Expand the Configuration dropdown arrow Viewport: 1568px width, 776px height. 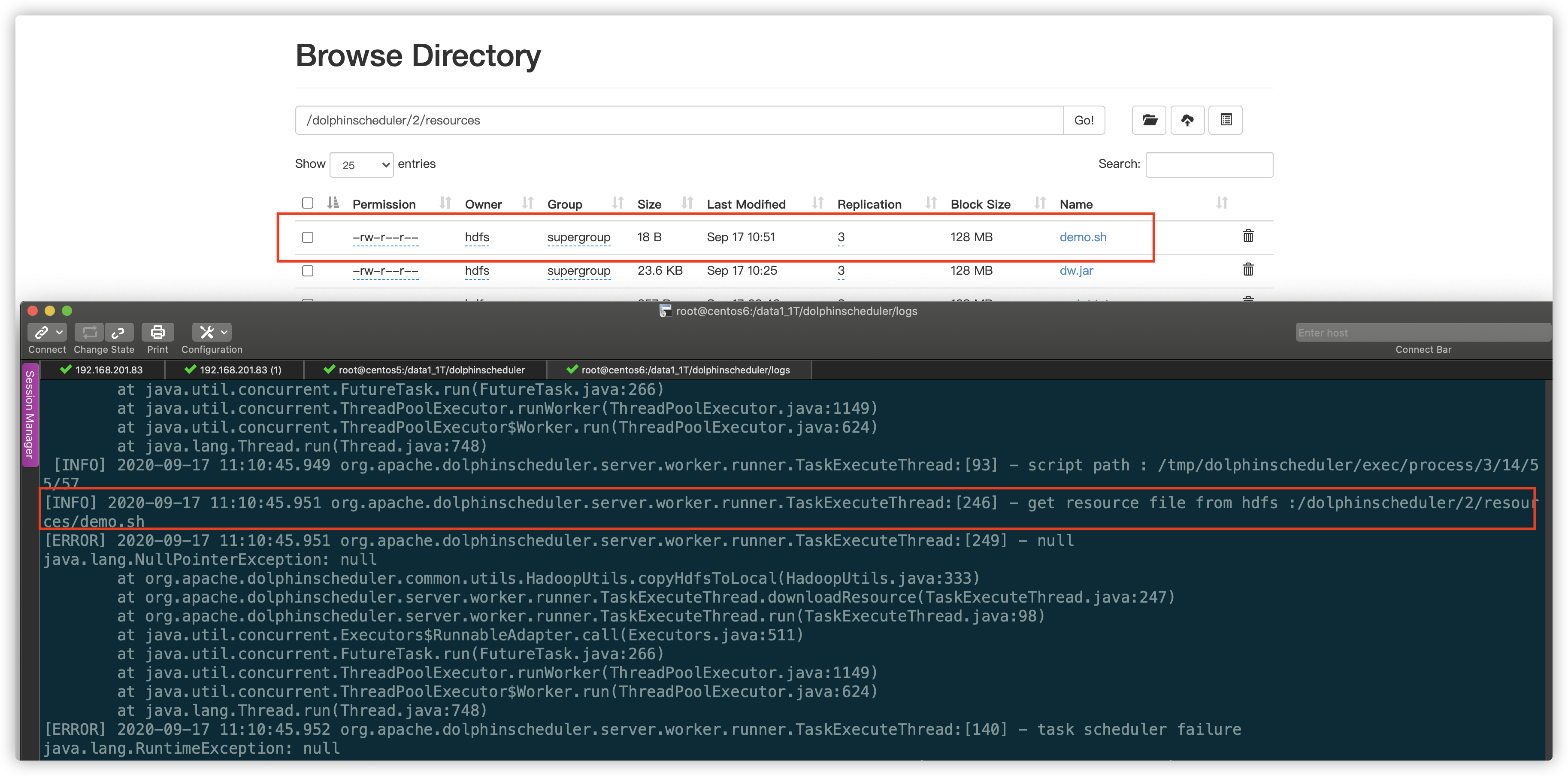tap(224, 332)
